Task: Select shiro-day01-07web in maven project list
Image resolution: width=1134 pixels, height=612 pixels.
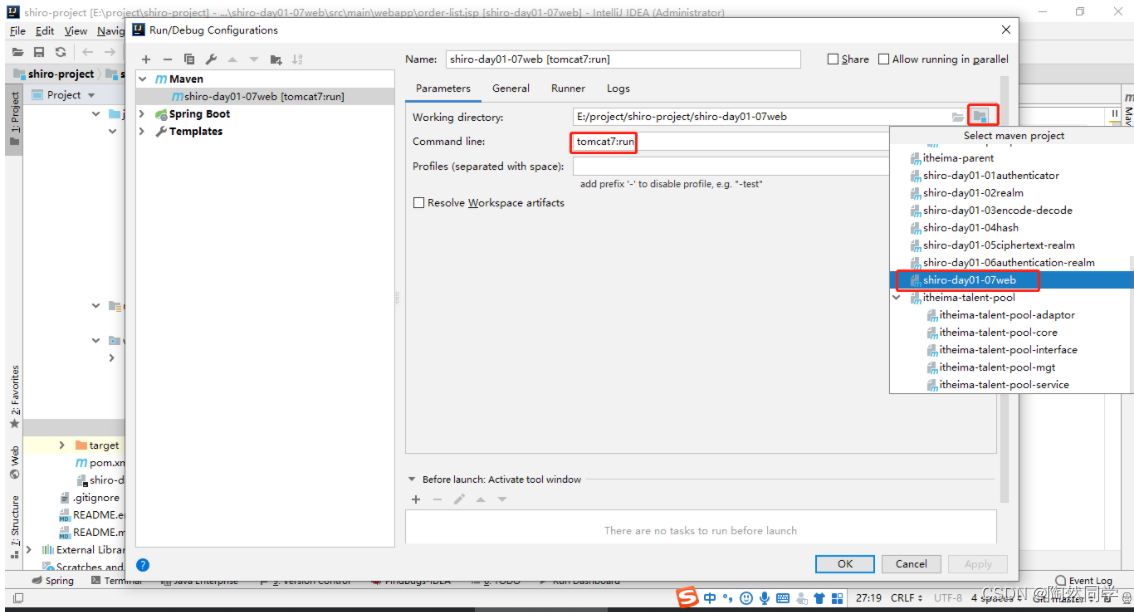Action: (1012, 280)
